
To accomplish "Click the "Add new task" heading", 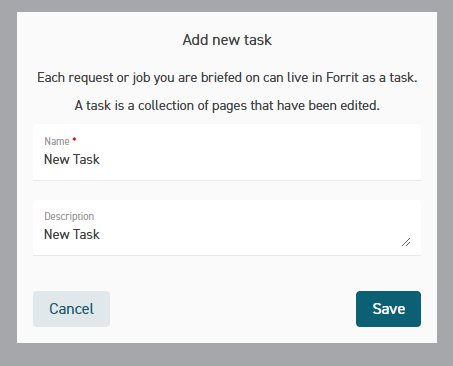I will click(227, 40).
